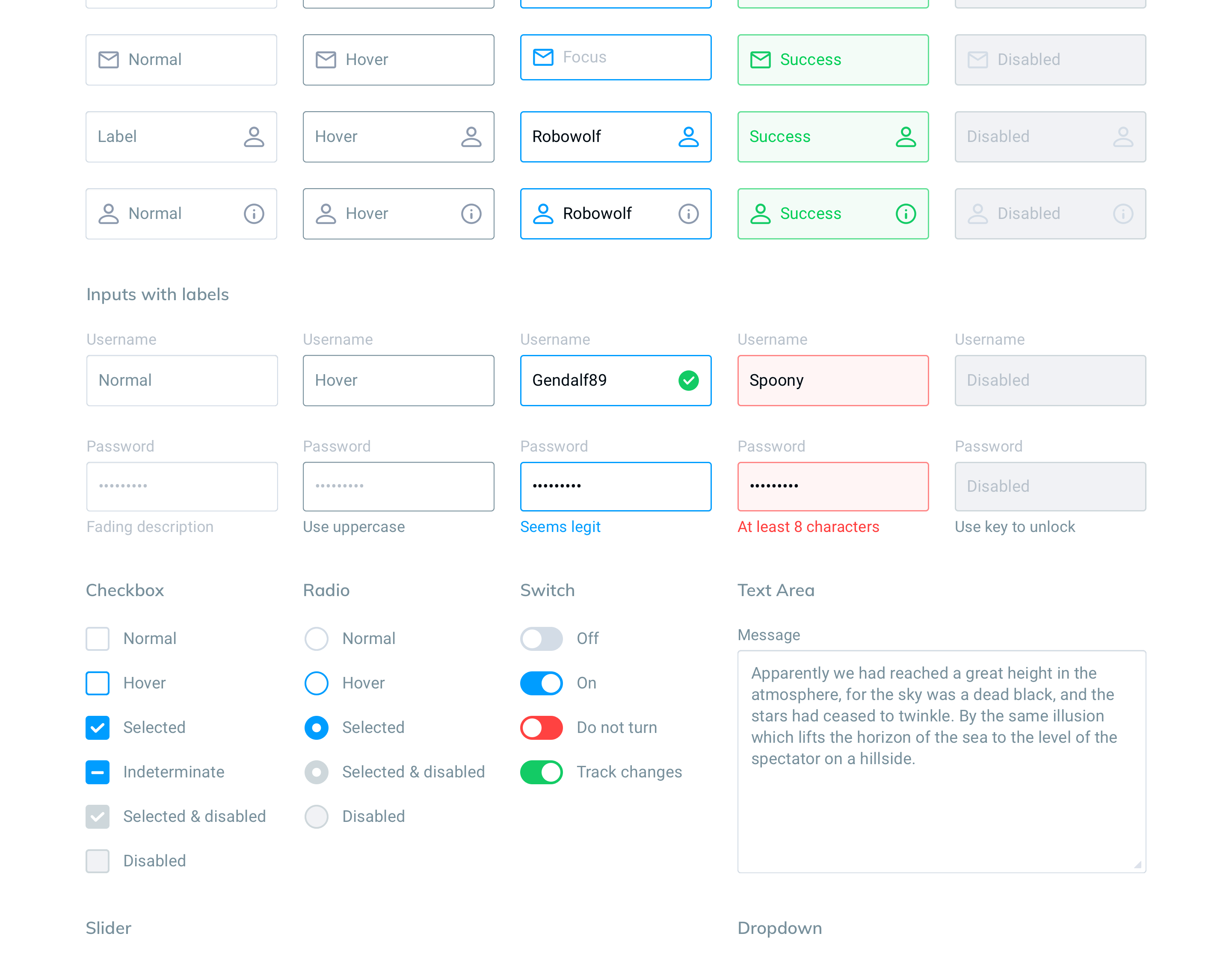1232x963 pixels.
Task: Click the blue left user icon beside Robowolf
Action: click(x=543, y=214)
